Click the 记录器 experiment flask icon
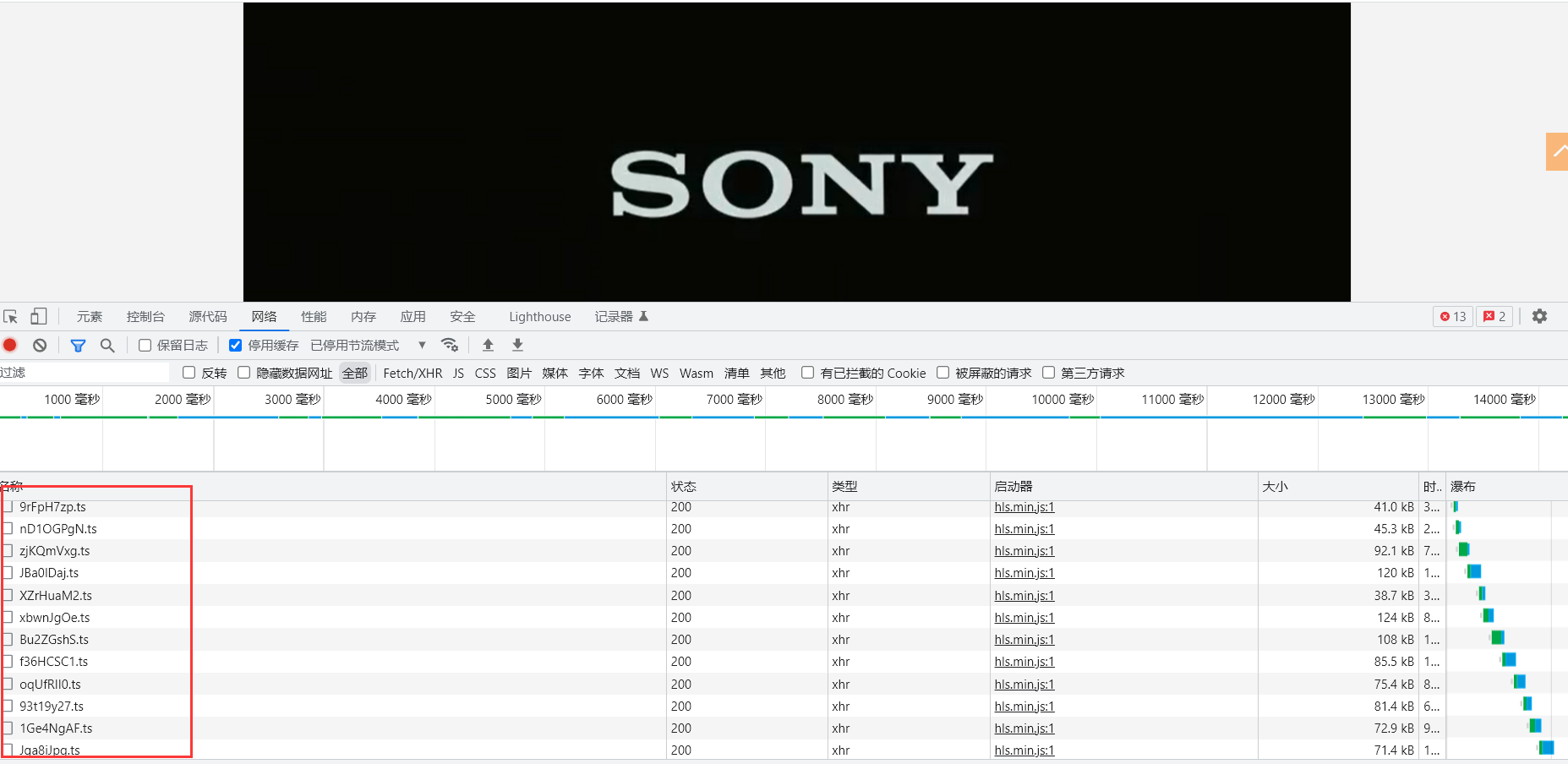1568x764 pixels. tap(643, 316)
